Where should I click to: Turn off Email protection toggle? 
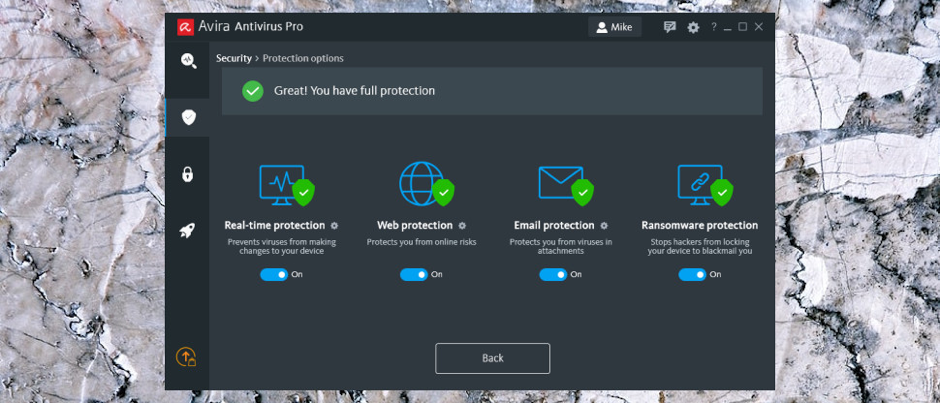[553, 274]
